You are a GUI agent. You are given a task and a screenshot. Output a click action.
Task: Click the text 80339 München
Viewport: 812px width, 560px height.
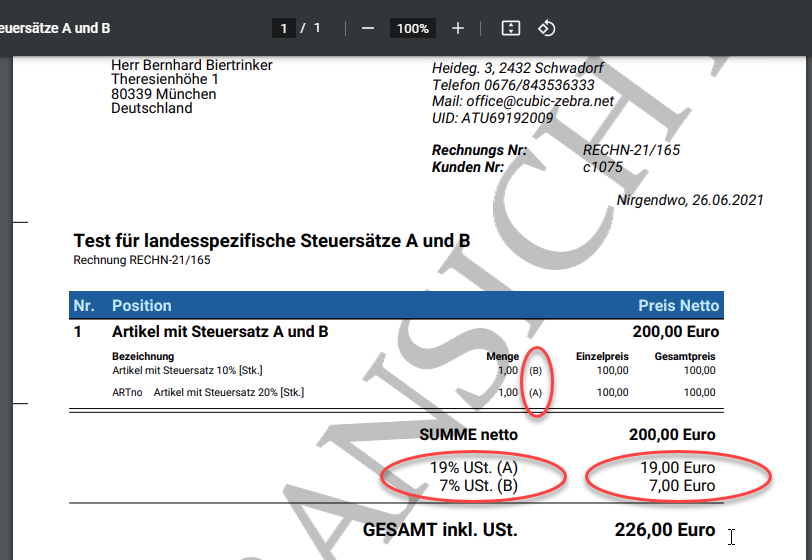164,94
